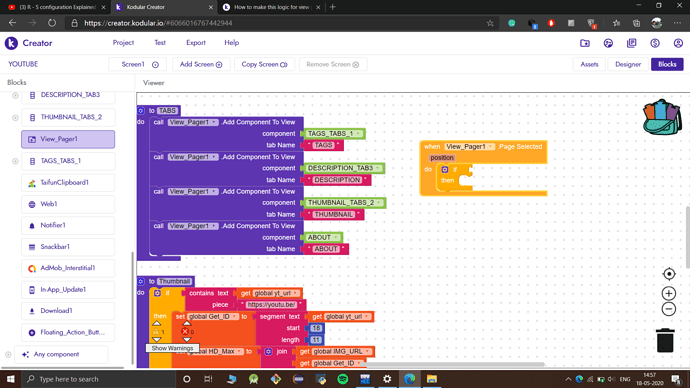Open Test menu
The height and width of the screenshot is (388, 690).
point(160,43)
